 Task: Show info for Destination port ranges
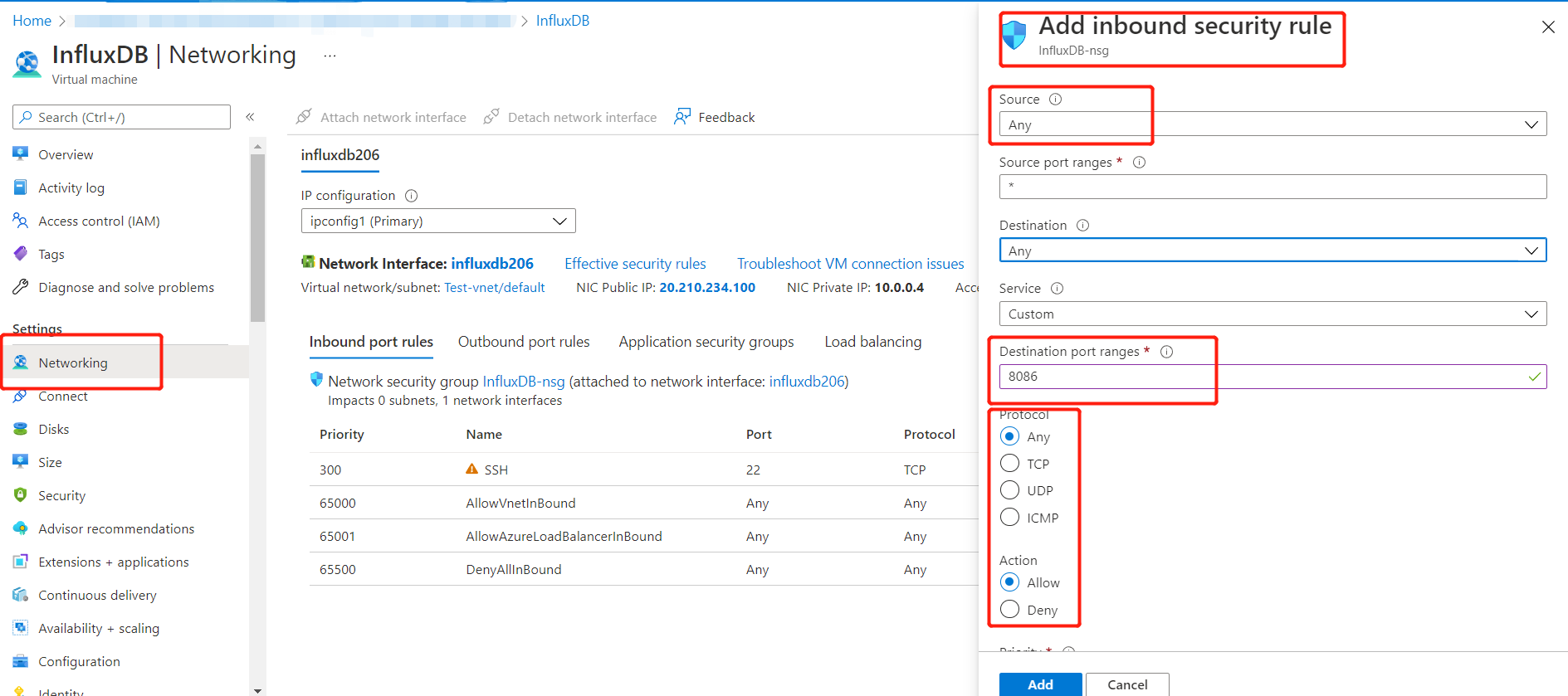tap(1166, 352)
